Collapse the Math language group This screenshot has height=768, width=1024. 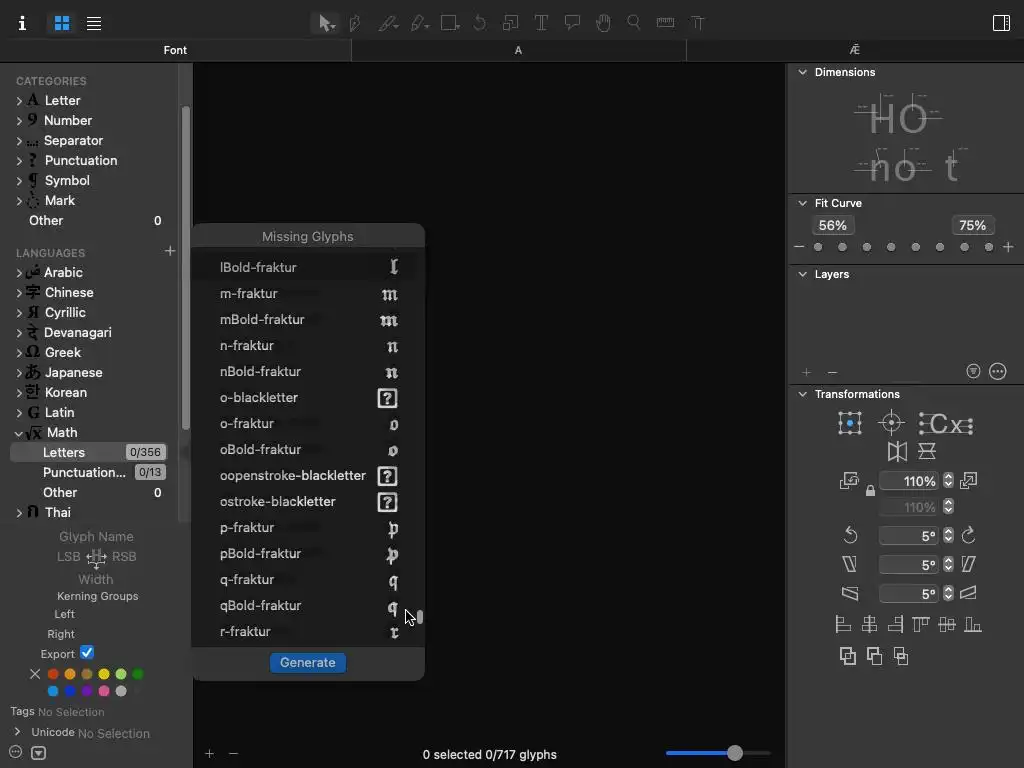tap(19, 433)
